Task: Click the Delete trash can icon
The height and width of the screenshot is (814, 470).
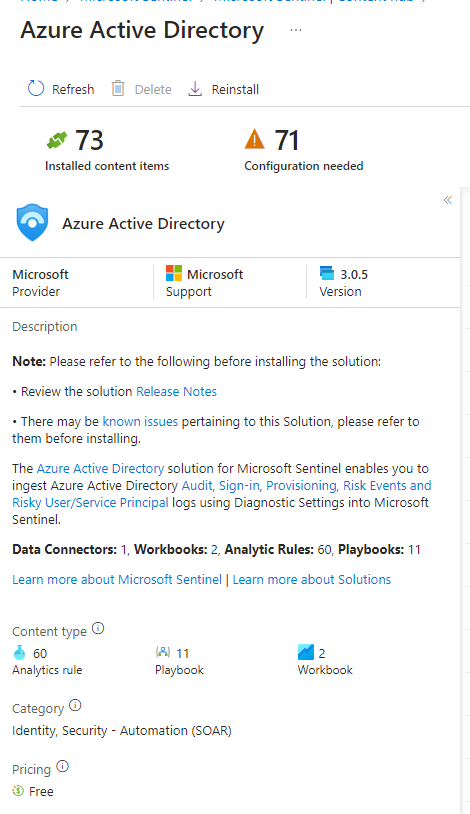Action: pyautogui.click(x=118, y=89)
